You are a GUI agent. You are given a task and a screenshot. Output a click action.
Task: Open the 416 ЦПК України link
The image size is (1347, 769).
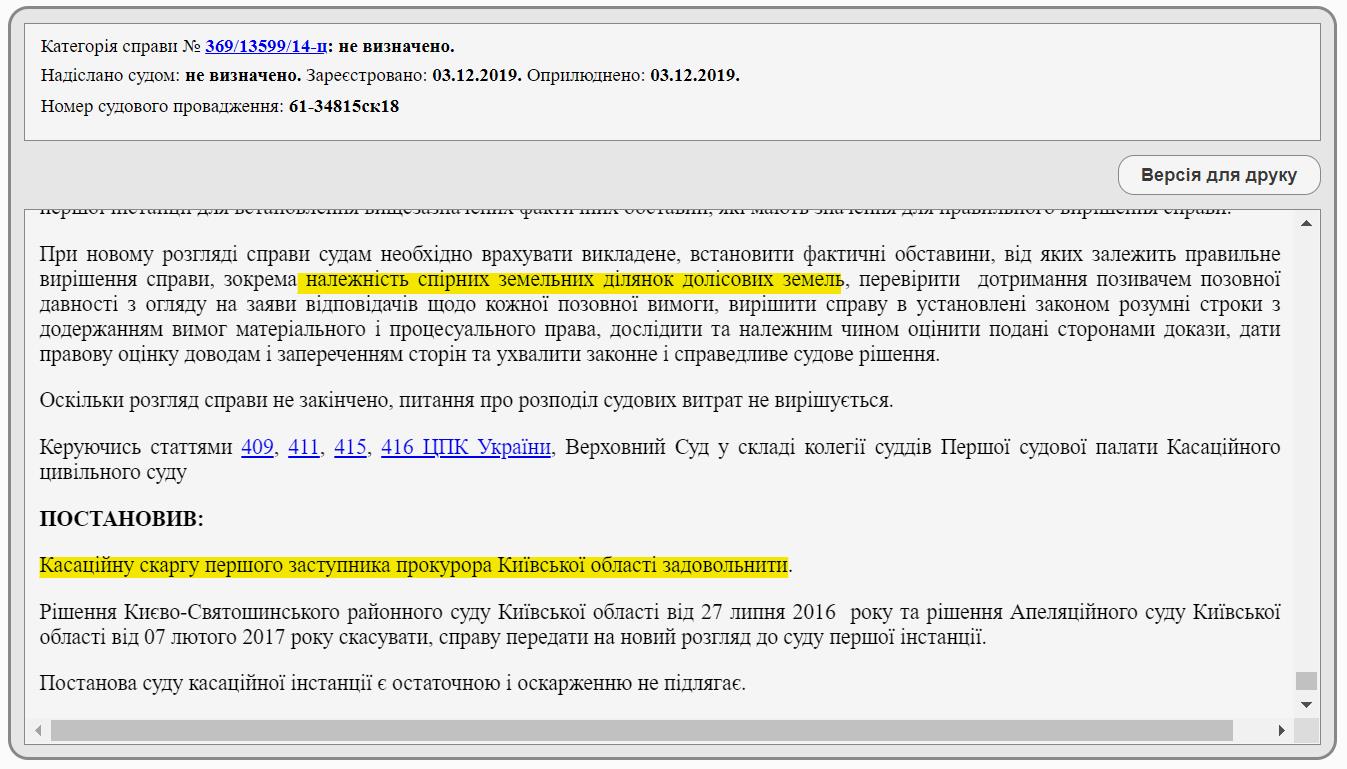[466, 447]
